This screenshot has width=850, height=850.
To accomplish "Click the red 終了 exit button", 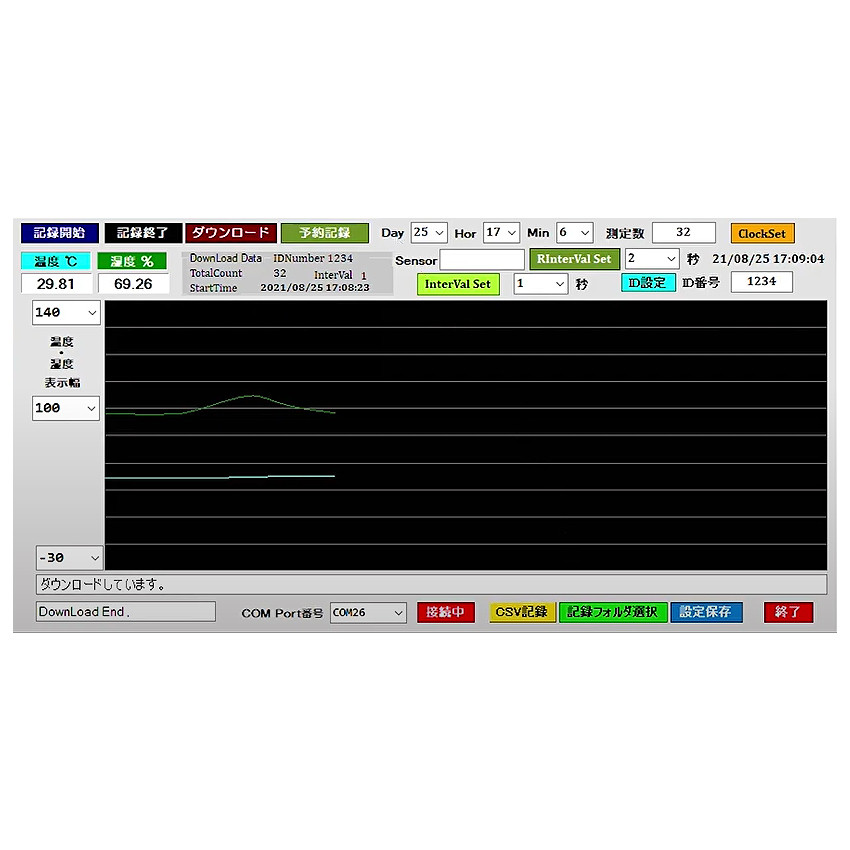I will (x=788, y=612).
